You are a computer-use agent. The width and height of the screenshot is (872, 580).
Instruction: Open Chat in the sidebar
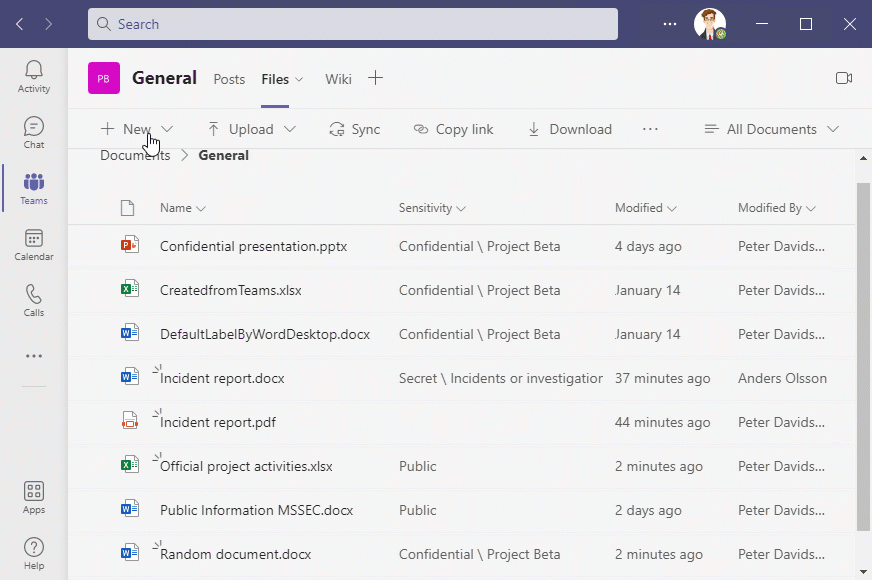[34, 132]
